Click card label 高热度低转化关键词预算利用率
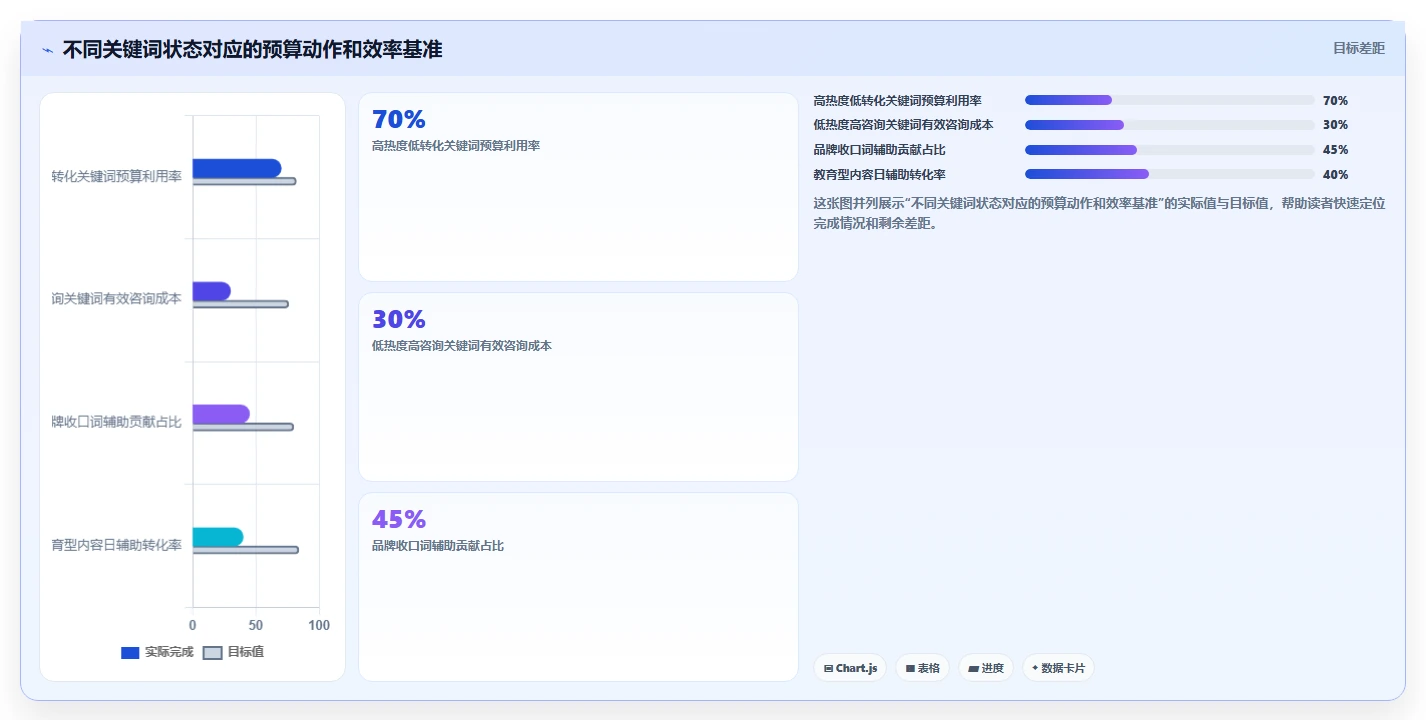 [456, 146]
